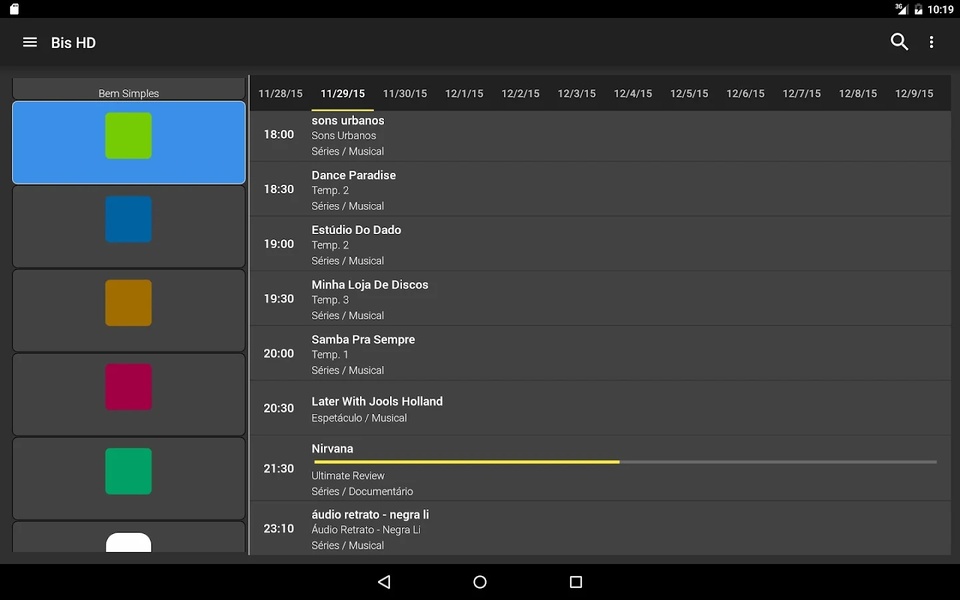Open the Nirvana program title
This screenshot has height=600, width=960.
point(332,449)
